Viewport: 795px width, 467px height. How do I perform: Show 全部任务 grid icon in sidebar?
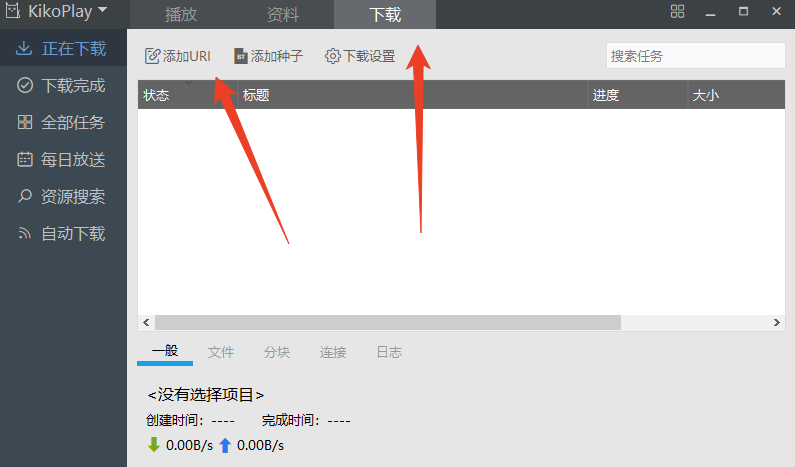coord(25,122)
